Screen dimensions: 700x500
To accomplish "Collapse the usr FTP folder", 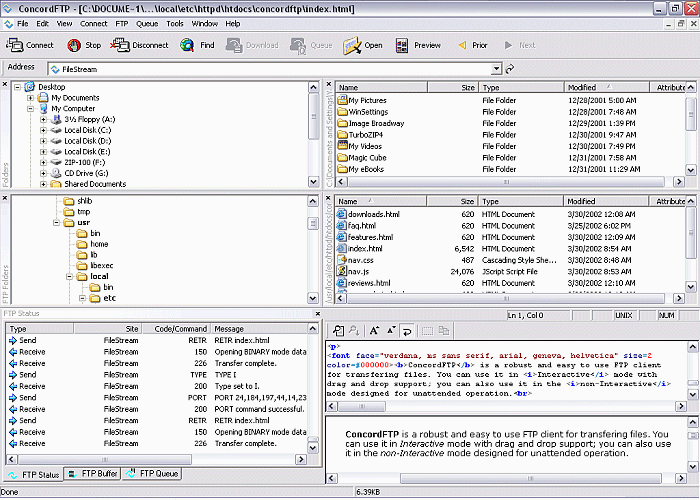I will coord(57,222).
